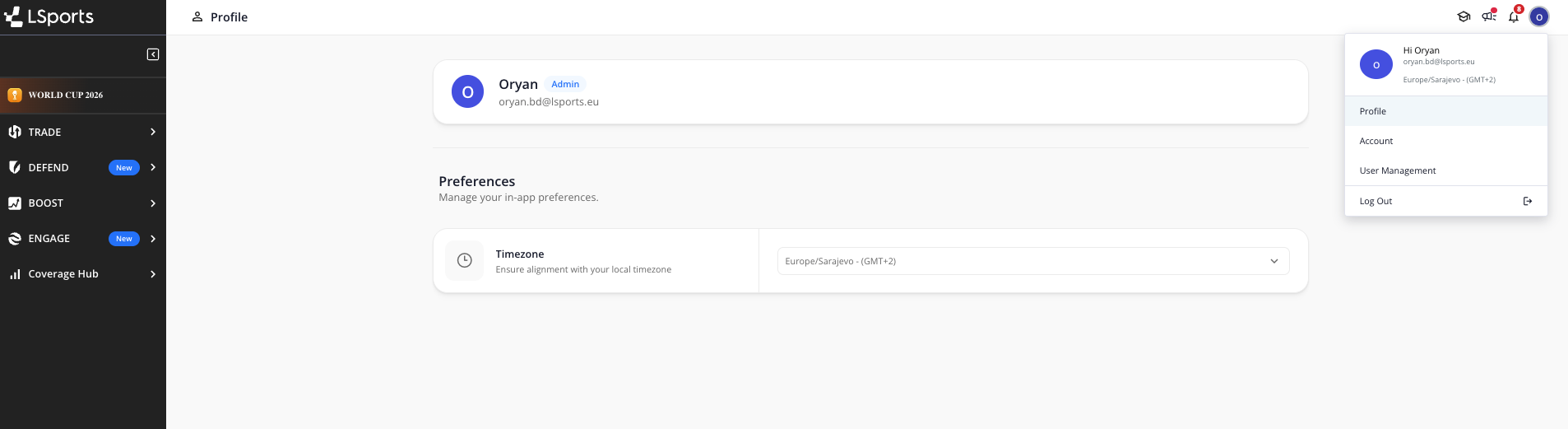This screenshot has height=429, width=1568.
Task: Open the notifications bell
Action: (1514, 16)
